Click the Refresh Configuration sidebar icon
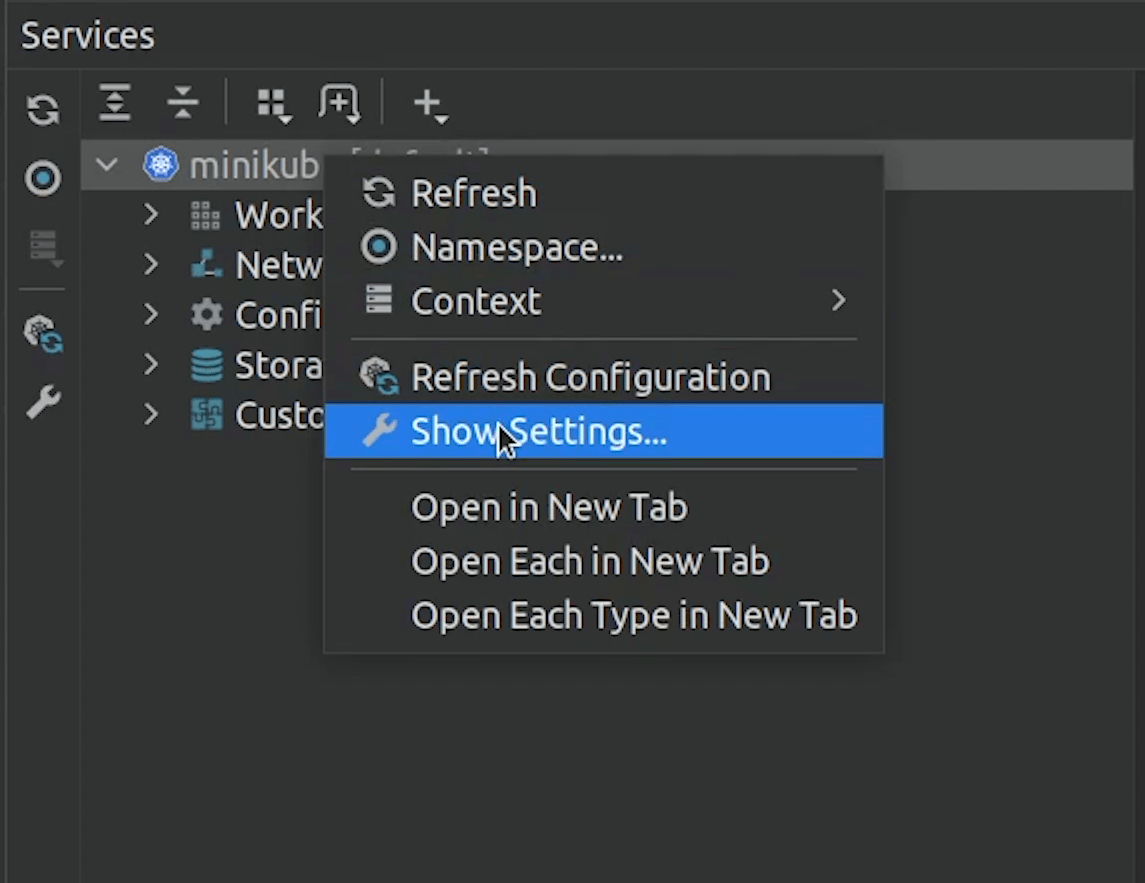This screenshot has width=1145, height=883. pyautogui.click(x=43, y=334)
